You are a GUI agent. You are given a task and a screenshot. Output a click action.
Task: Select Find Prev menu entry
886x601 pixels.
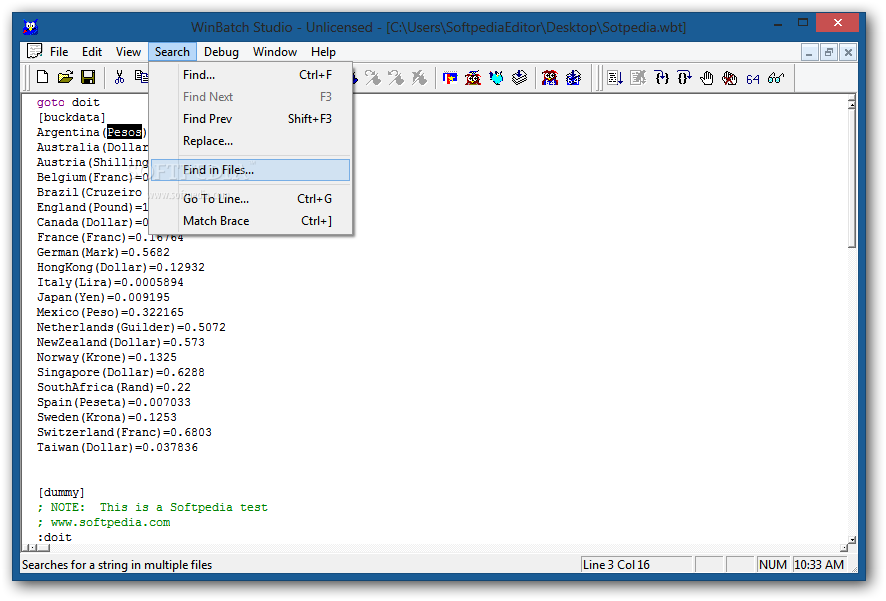250,119
